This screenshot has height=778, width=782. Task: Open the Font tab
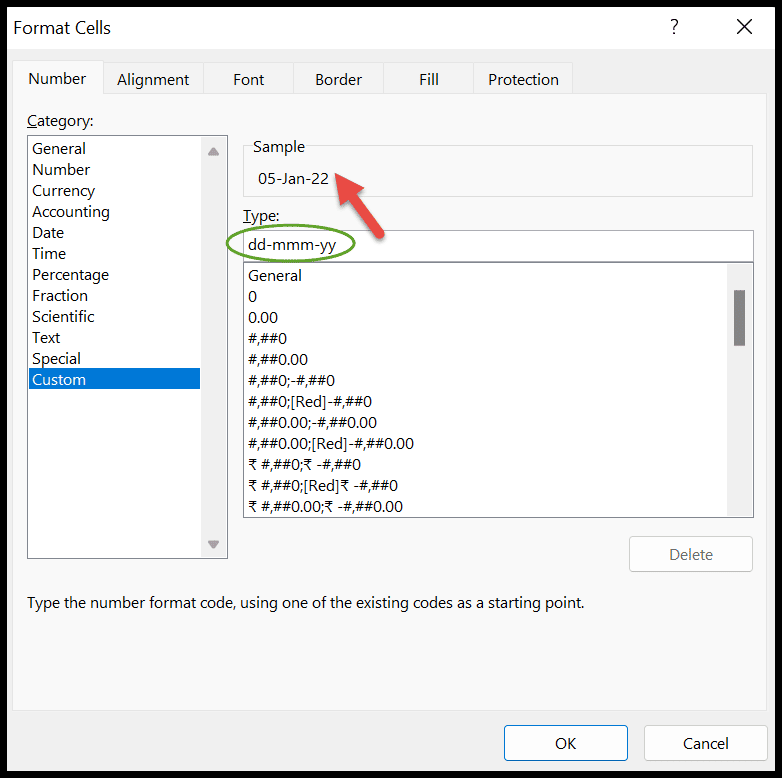[x=248, y=79]
